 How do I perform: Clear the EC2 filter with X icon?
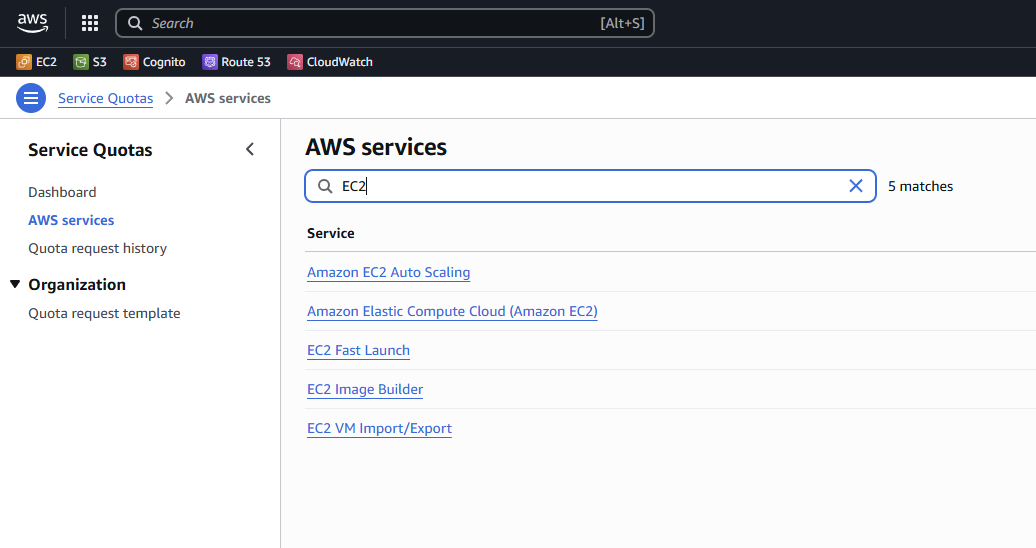tap(856, 186)
